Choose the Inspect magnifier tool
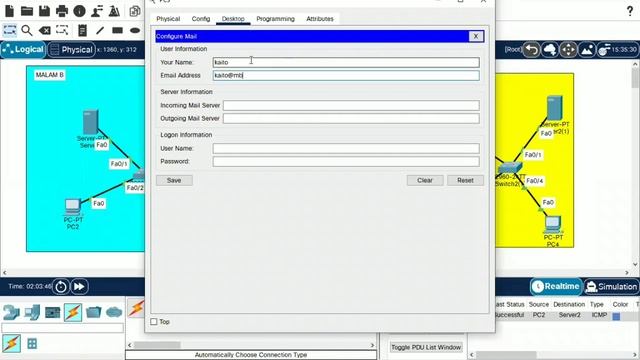640x360 pixels. [27, 30]
